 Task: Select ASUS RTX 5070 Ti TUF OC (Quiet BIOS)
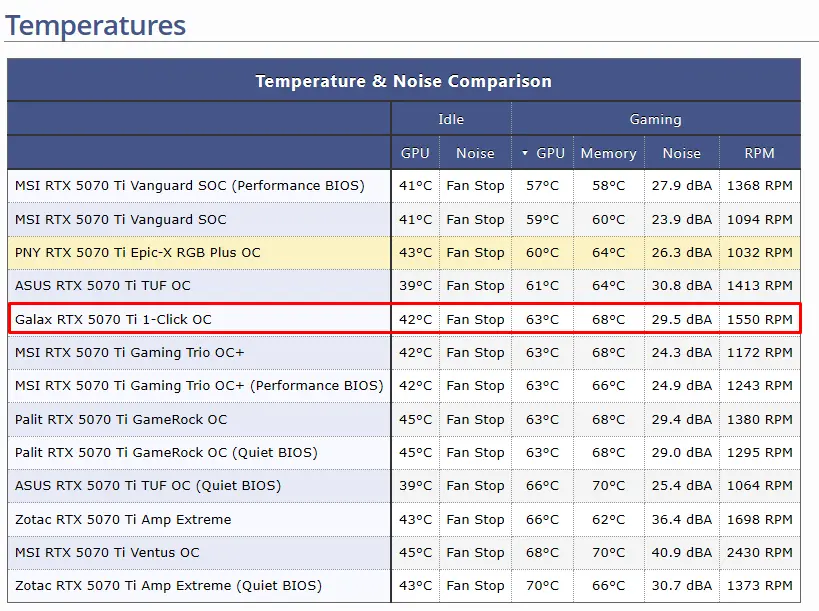[148, 486]
